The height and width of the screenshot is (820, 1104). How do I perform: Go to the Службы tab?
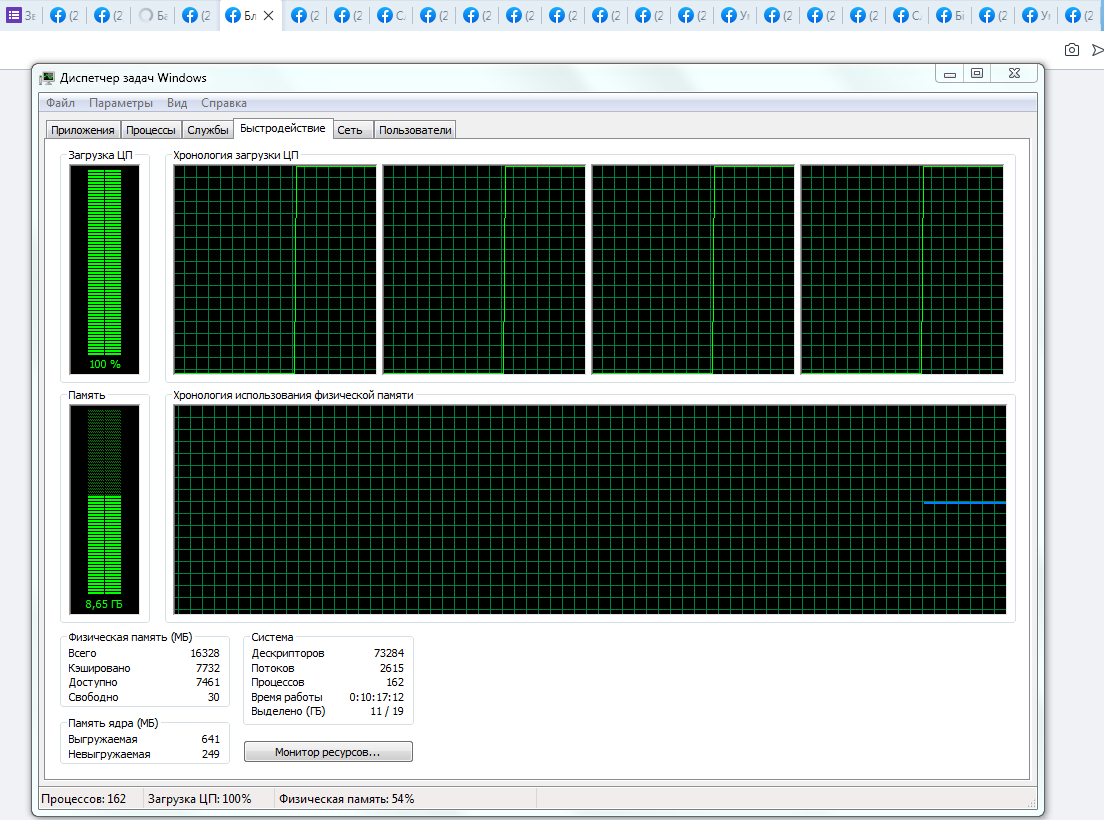point(208,130)
